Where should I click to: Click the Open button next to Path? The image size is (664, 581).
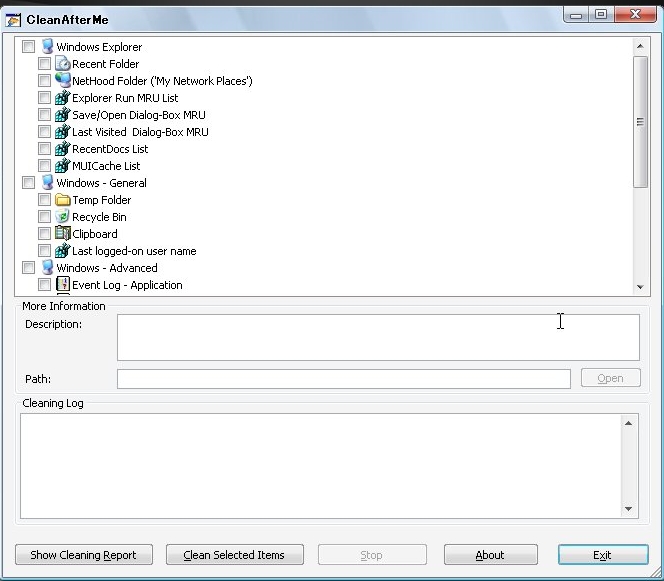click(x=610, y=378)
